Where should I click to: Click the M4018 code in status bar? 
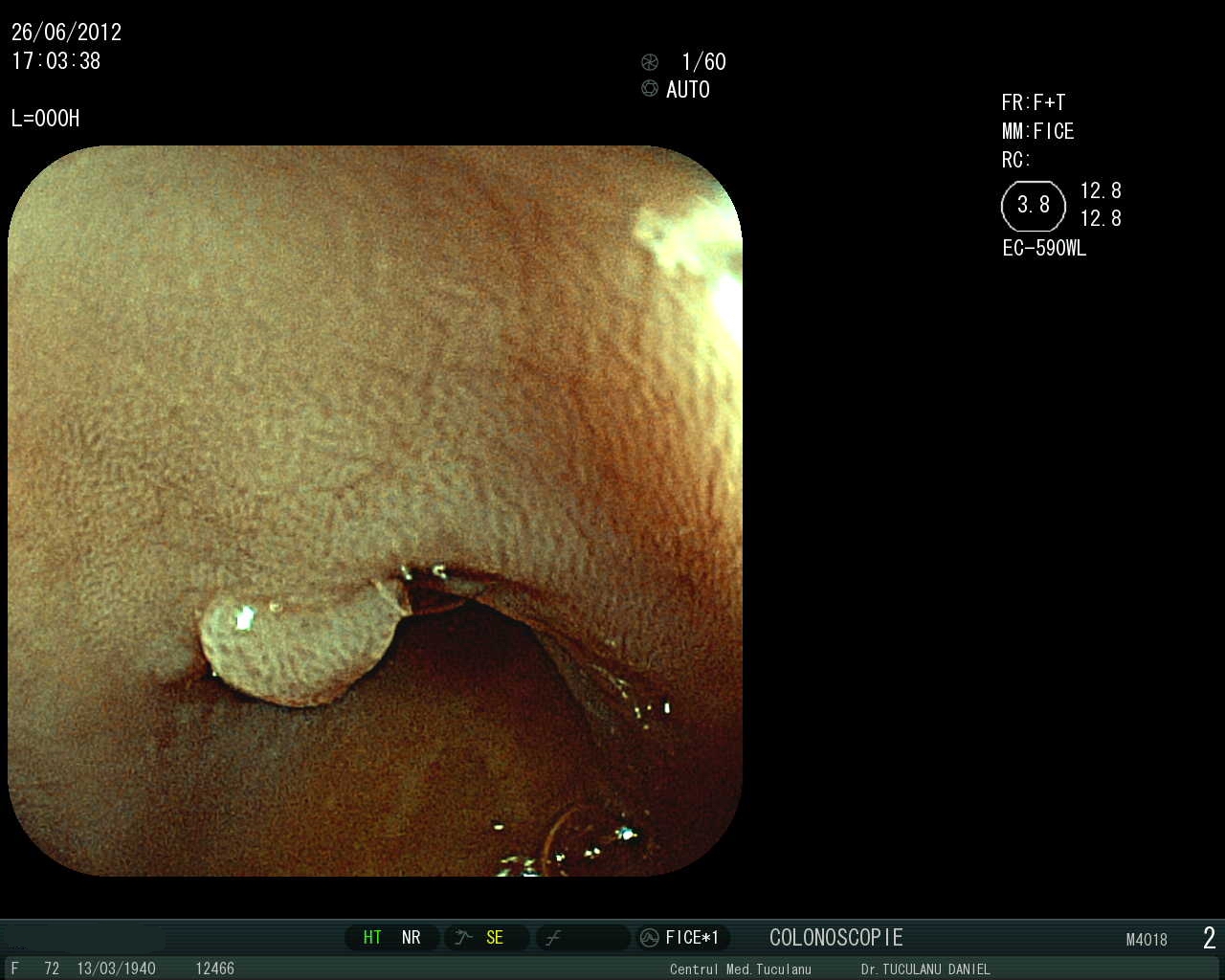[1147, 940]
